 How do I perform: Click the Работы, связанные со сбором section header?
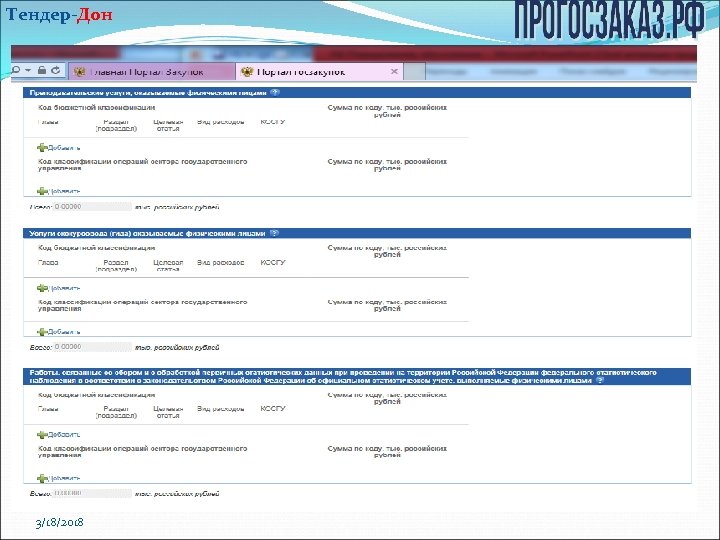pyautogui.click(x=357, y=377)
